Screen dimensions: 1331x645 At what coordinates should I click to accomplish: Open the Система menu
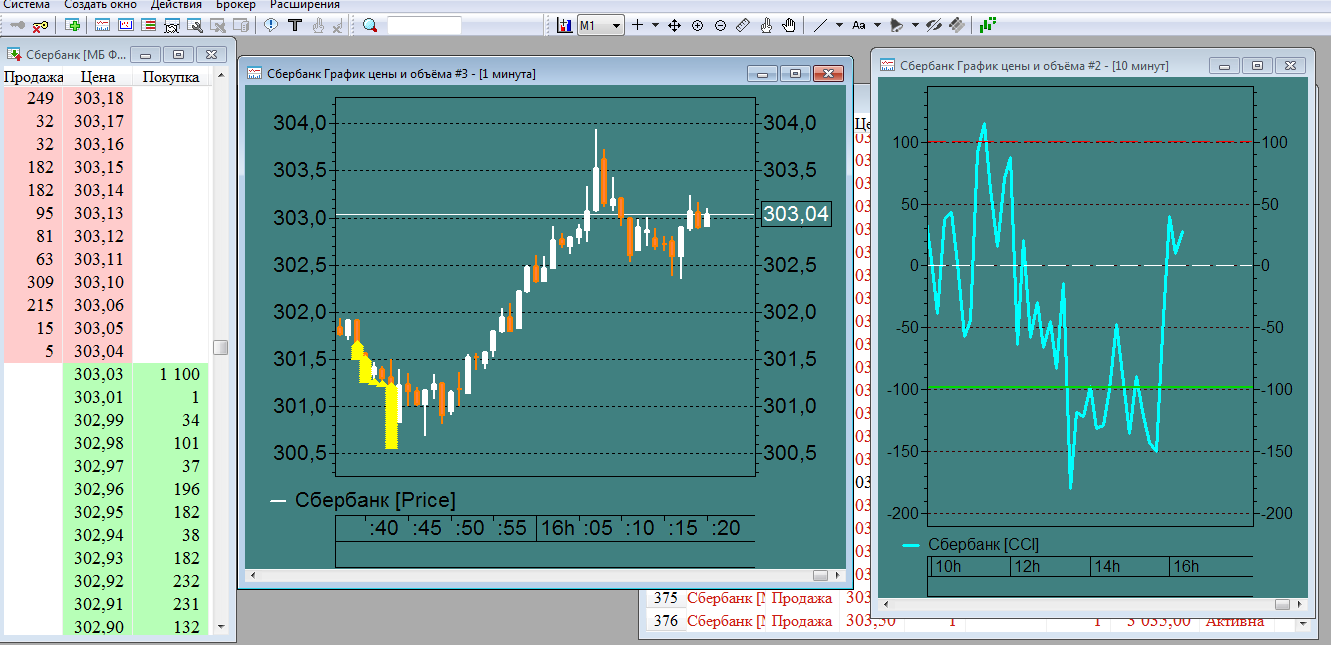pos(26,4)
